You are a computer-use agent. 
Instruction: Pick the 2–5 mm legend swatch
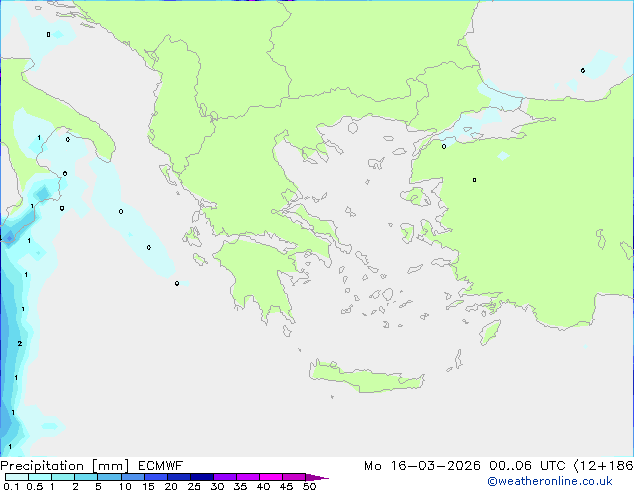tap(86, 477)
